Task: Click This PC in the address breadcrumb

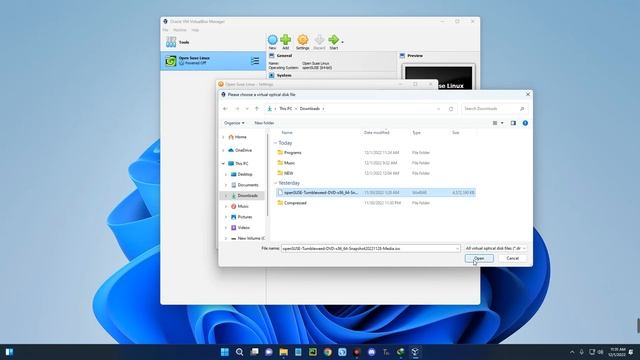Action: coord(286,109)
